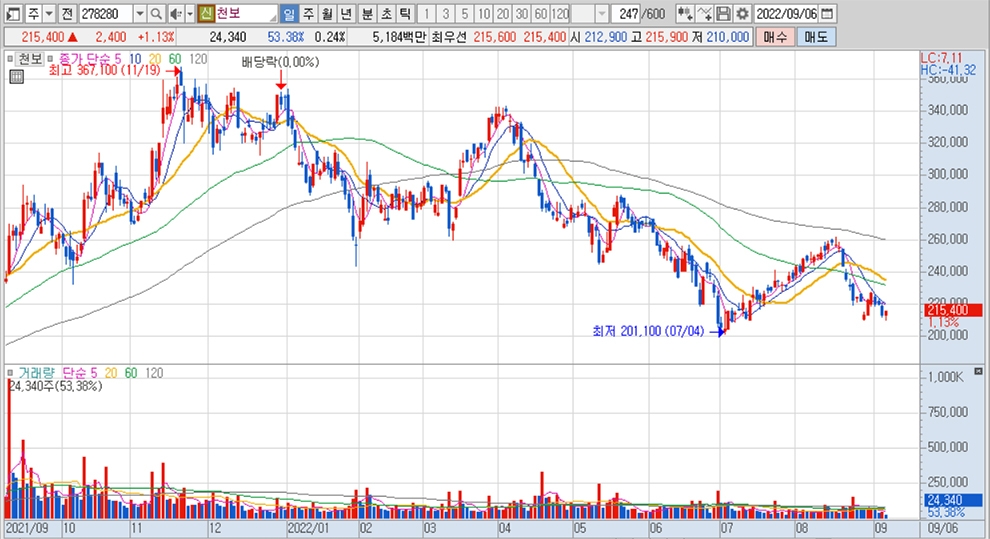The image size is (990, 539).
Task: Open the chart settings gear icon
Action: [742, 14]
